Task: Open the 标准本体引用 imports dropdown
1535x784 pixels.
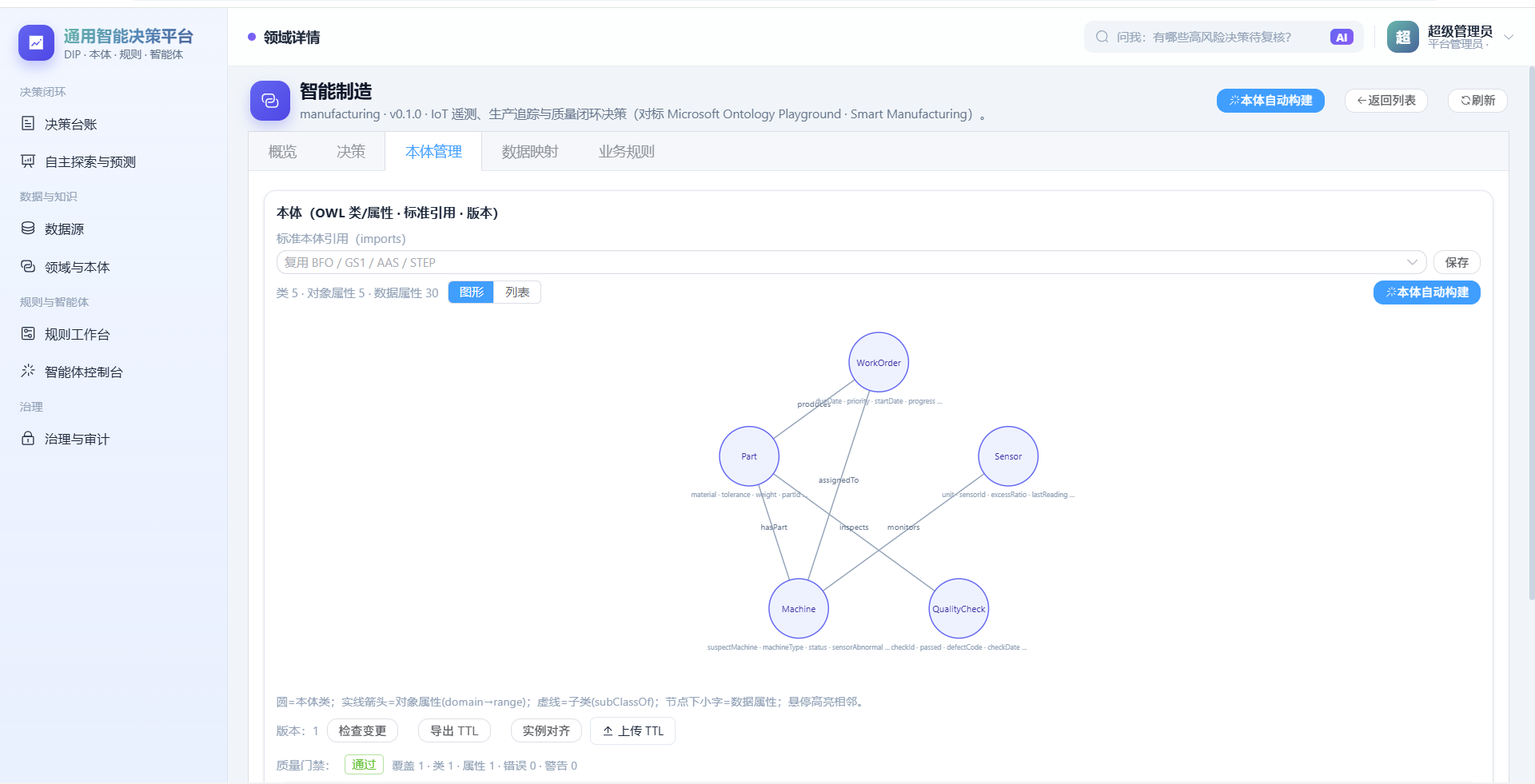Action: coord(851,262)
